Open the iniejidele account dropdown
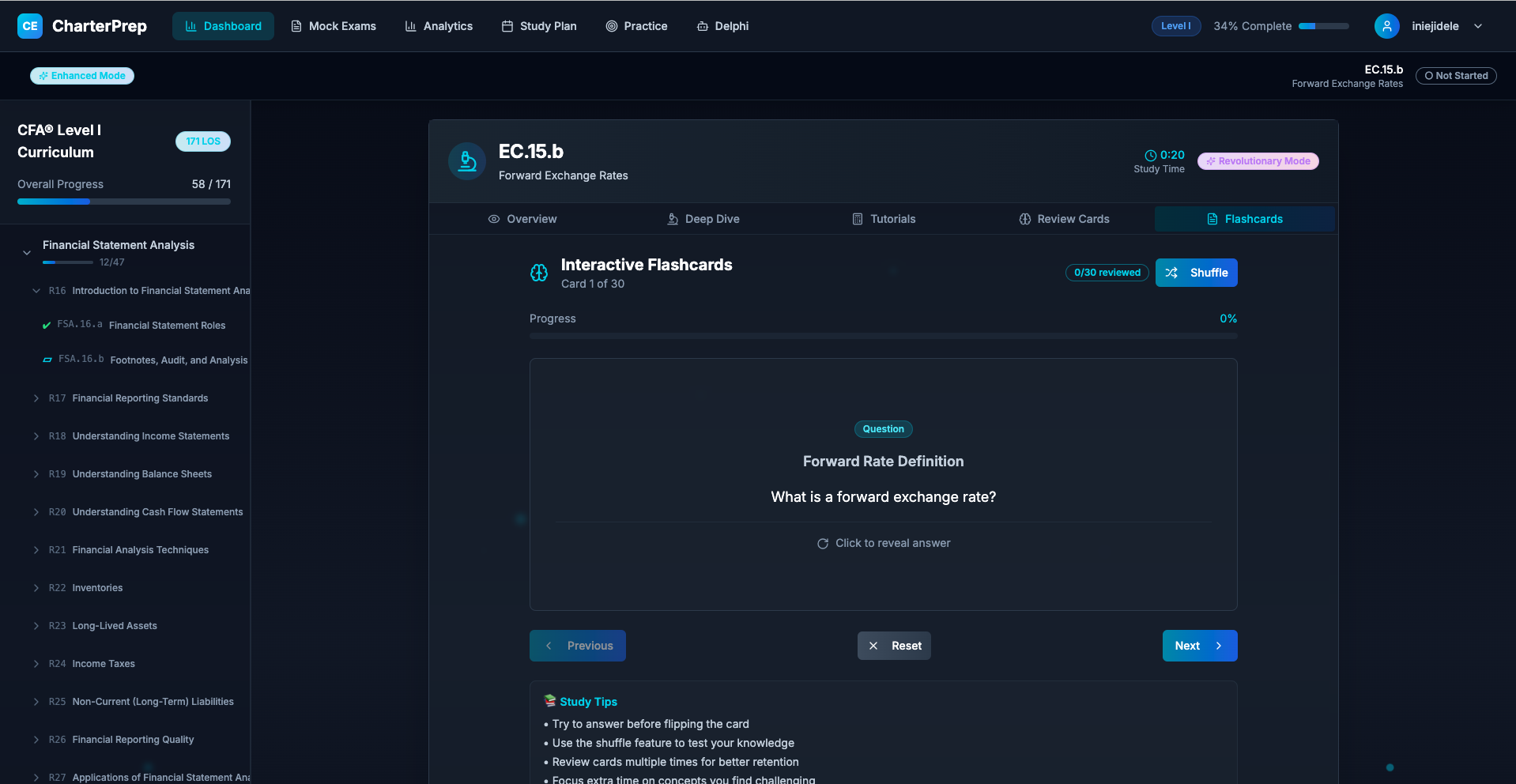1516x784 pixels. pos(1477,26)
